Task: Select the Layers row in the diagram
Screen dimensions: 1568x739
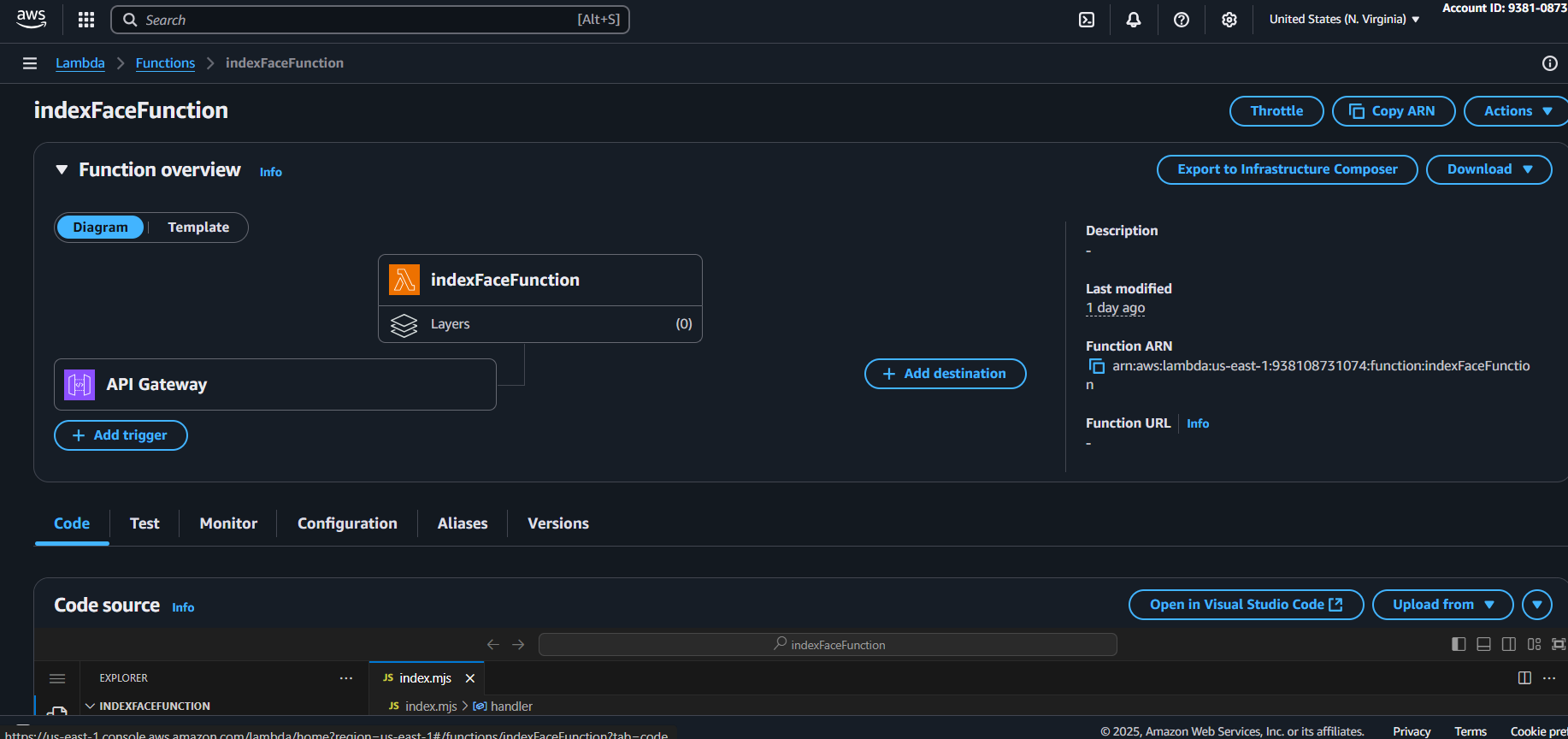Action: [540, 324]
